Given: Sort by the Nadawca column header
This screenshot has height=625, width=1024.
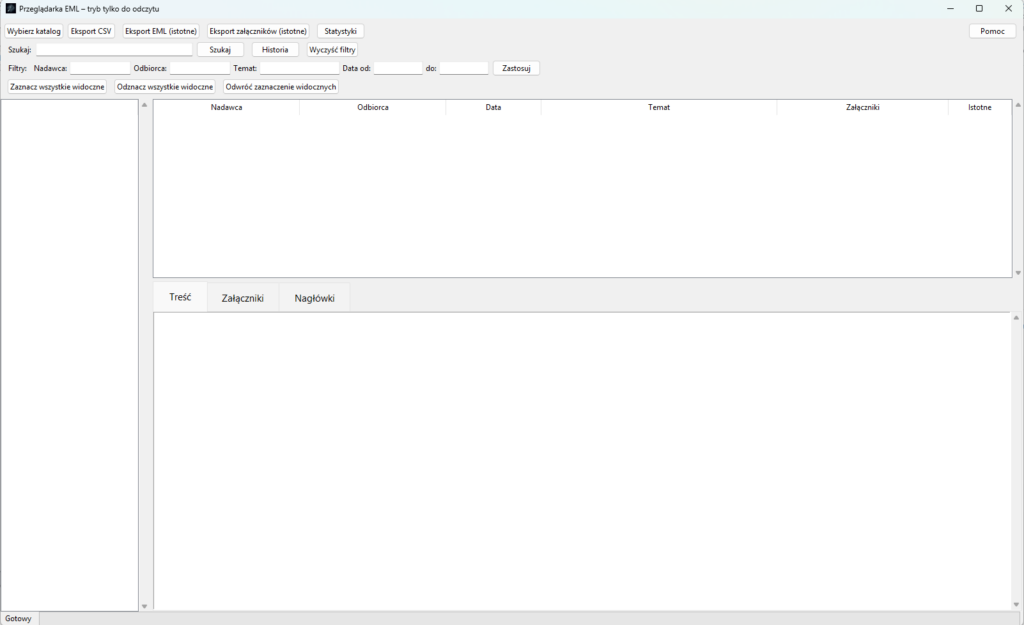Looking at the screenshot, I should coord(227,107).
